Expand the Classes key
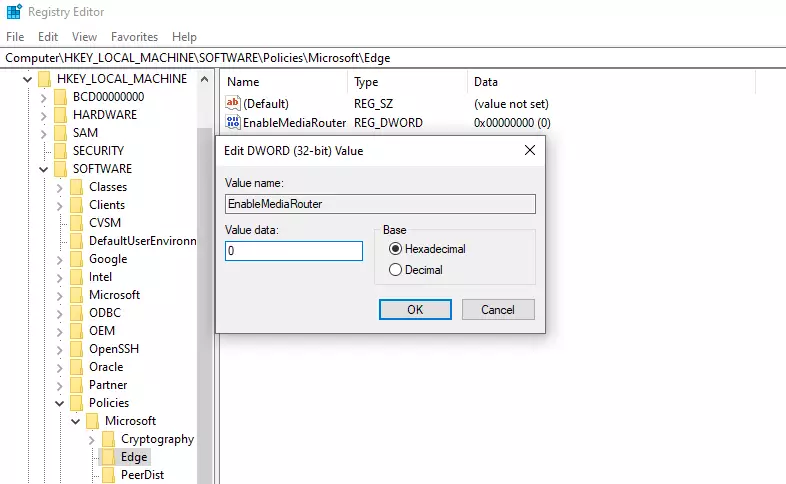786x484 pixels. tap(60, 188)
